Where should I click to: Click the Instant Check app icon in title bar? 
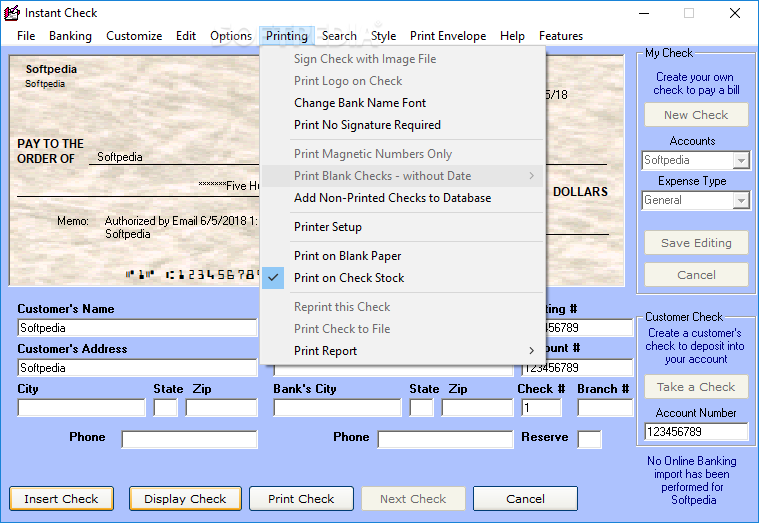pos(12,13)
